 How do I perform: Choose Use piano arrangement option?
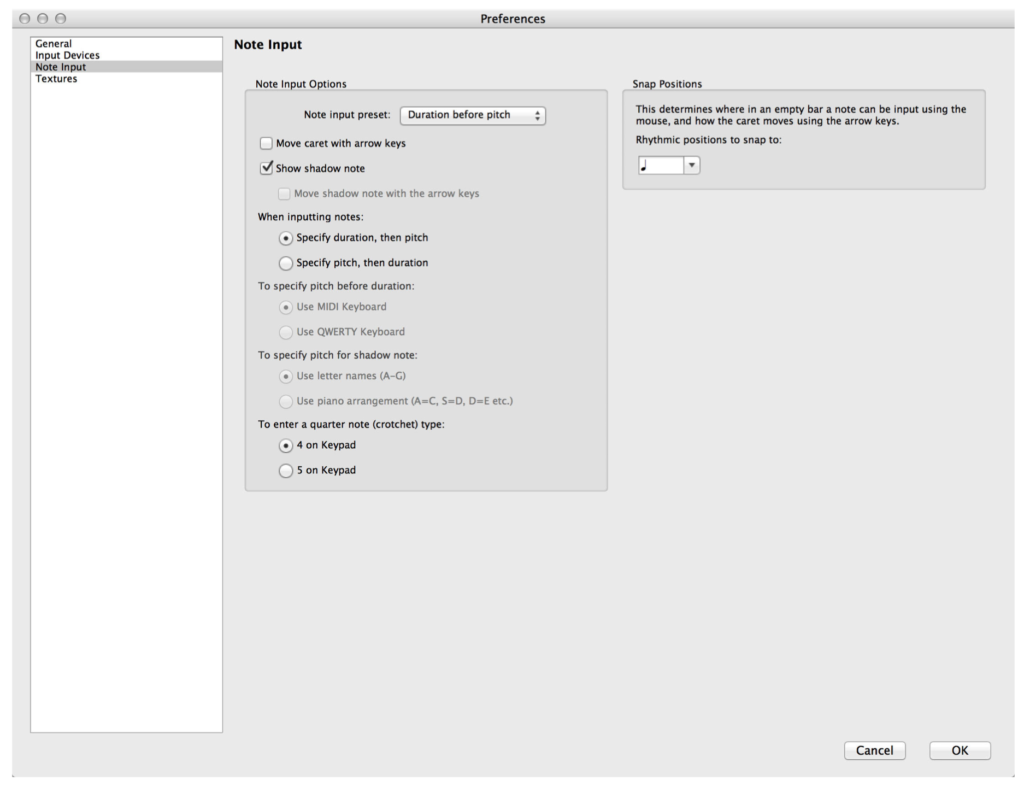(x=286, y=400)
